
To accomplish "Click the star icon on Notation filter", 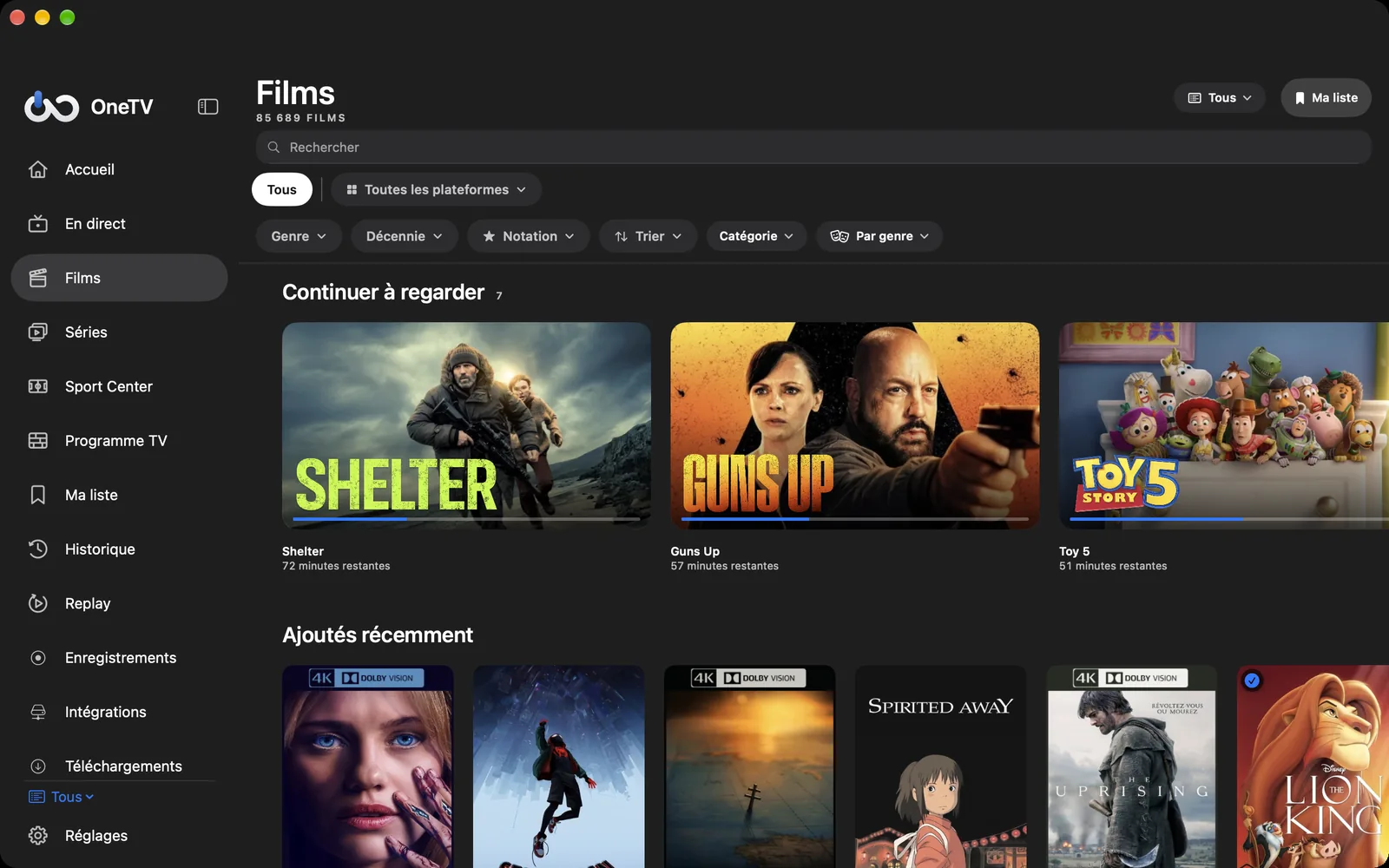I will click(x=489, y=236).
